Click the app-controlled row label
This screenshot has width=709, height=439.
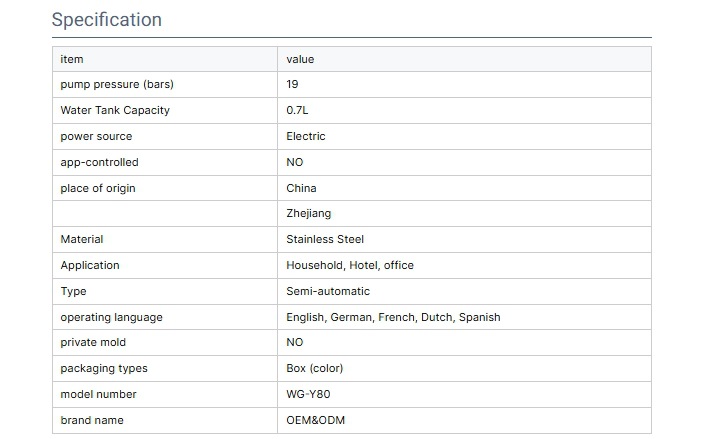99,162
